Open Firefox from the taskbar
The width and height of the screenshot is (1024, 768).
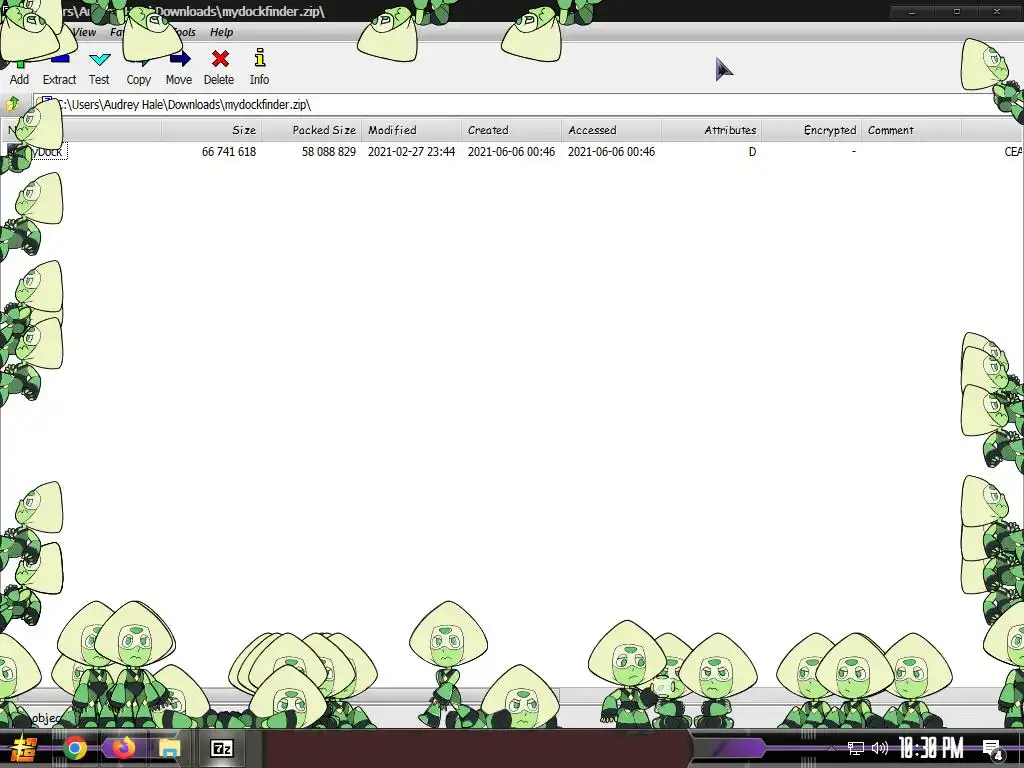click(122, 748)
